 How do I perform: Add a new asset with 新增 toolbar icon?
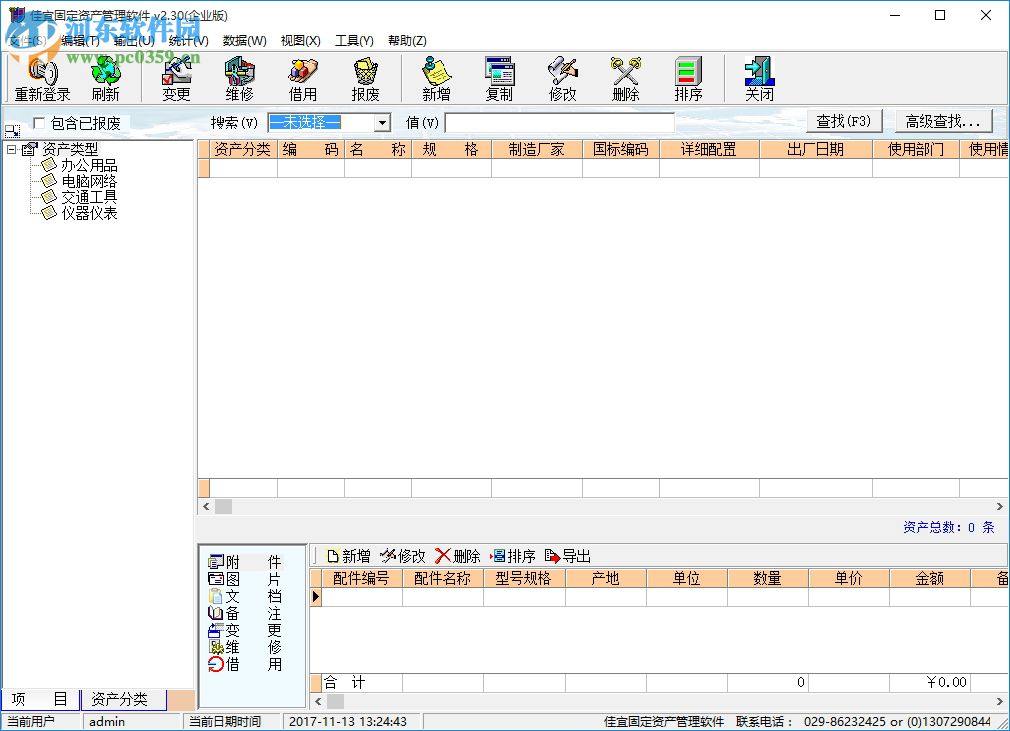click(x=436, y=79)
